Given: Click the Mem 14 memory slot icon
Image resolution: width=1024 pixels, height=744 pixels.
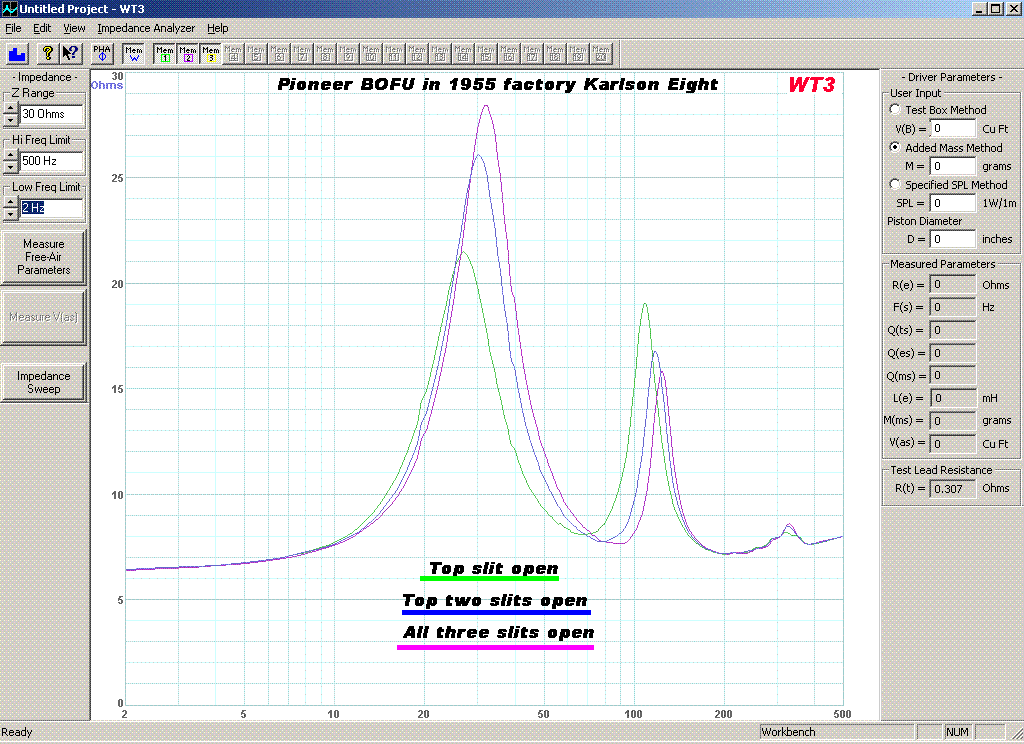Looking at the screenshot, I should 462,54.
